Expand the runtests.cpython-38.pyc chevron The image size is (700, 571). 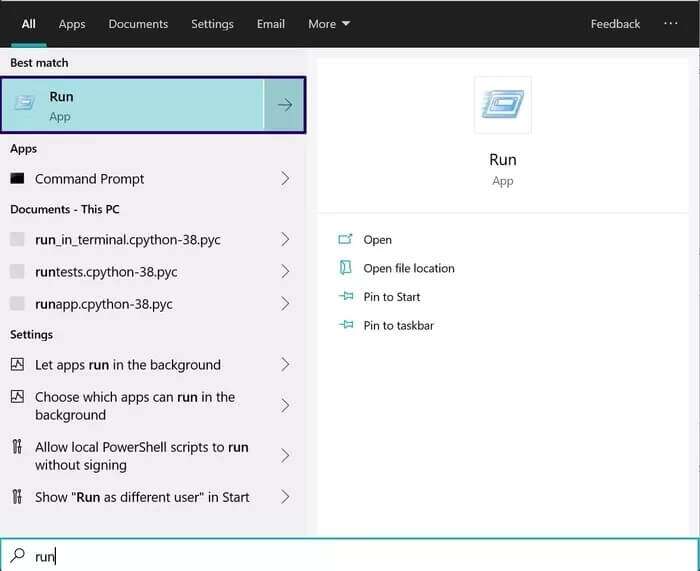285,271
